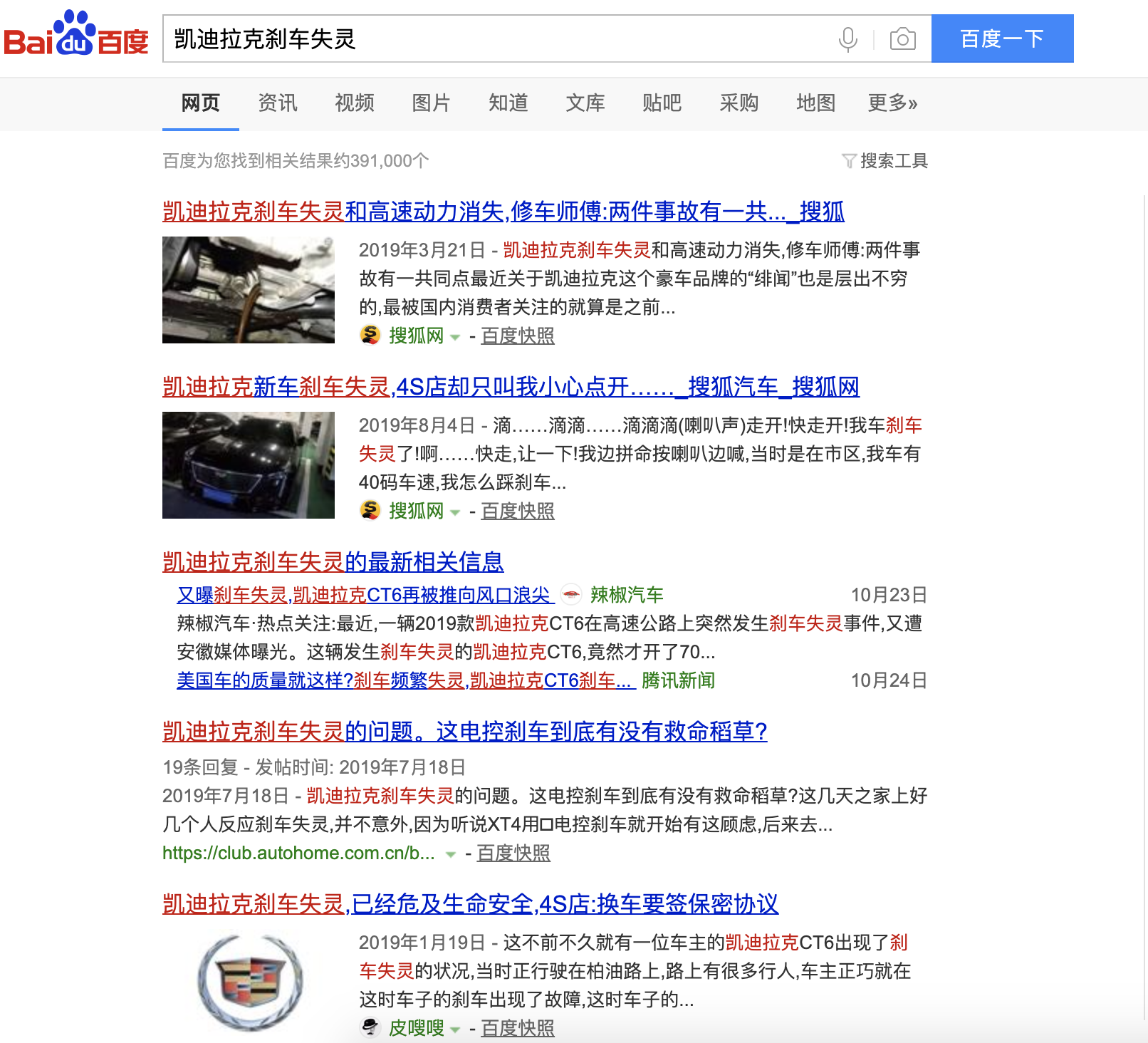Click the 腾讯新闻 source label
The image size is (1148, 1043).
(678, 680)
